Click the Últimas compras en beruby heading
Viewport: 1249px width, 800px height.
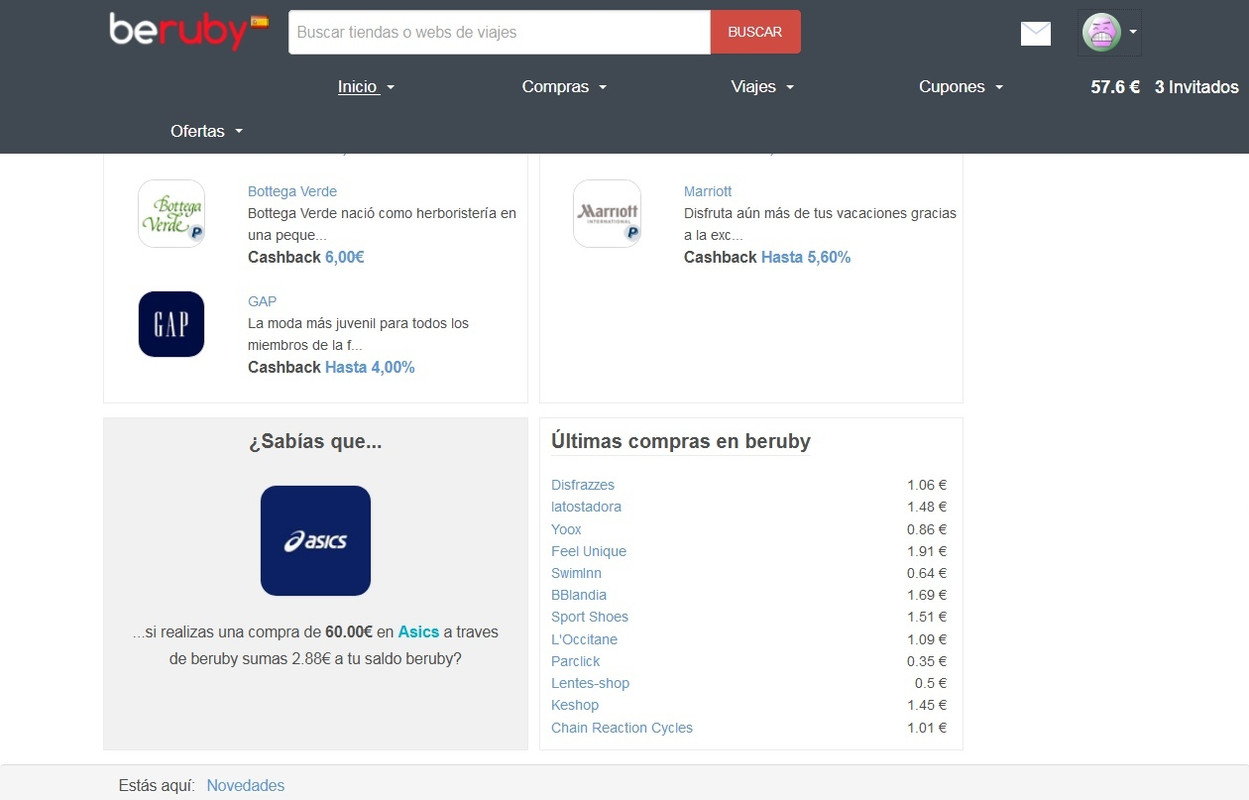pyautogui.click(x=681, y=441)
